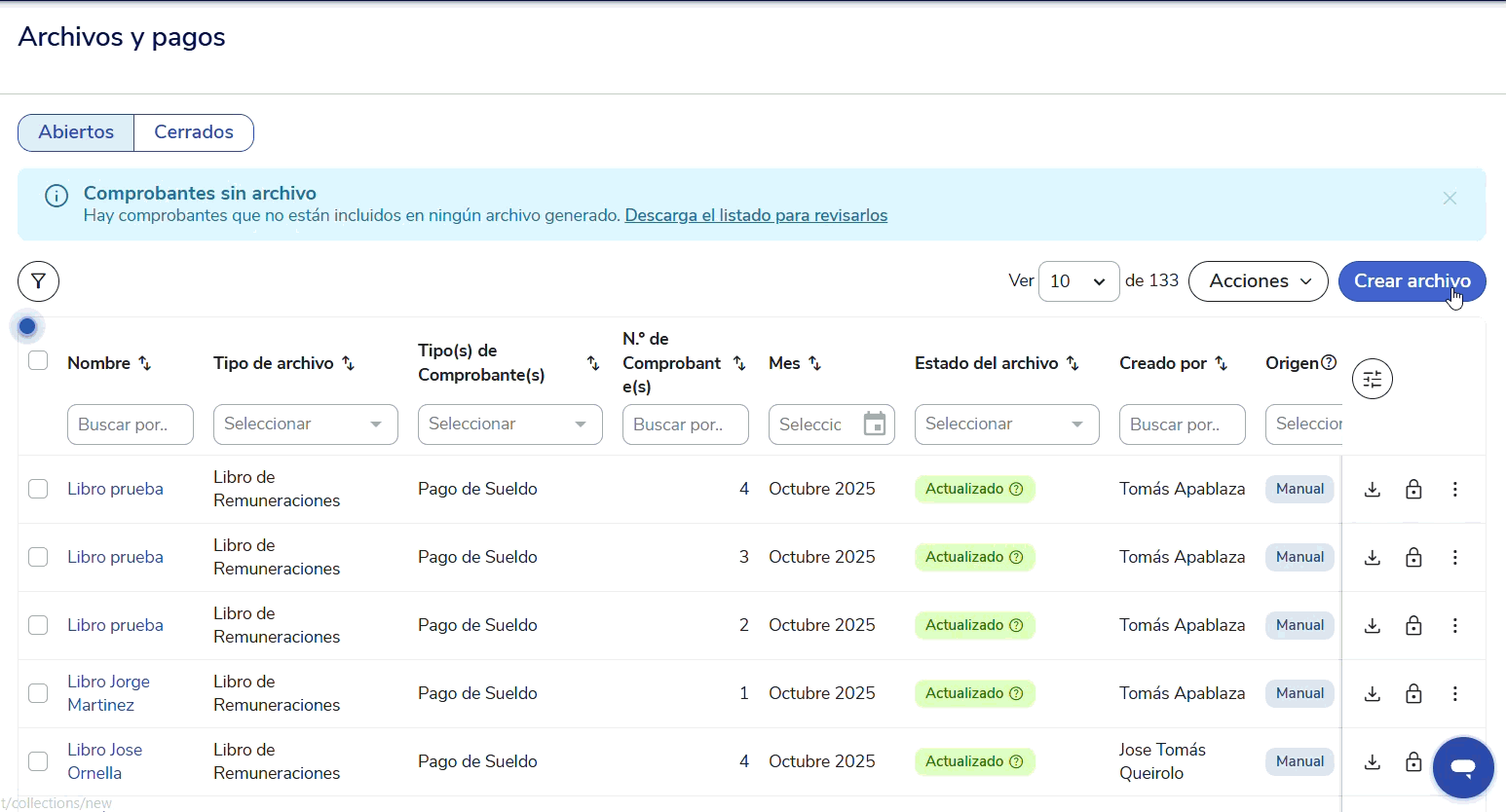Open the filter funnel icon button
The width and height of the screenshot is (1506, 812).
tap(38, 281)
